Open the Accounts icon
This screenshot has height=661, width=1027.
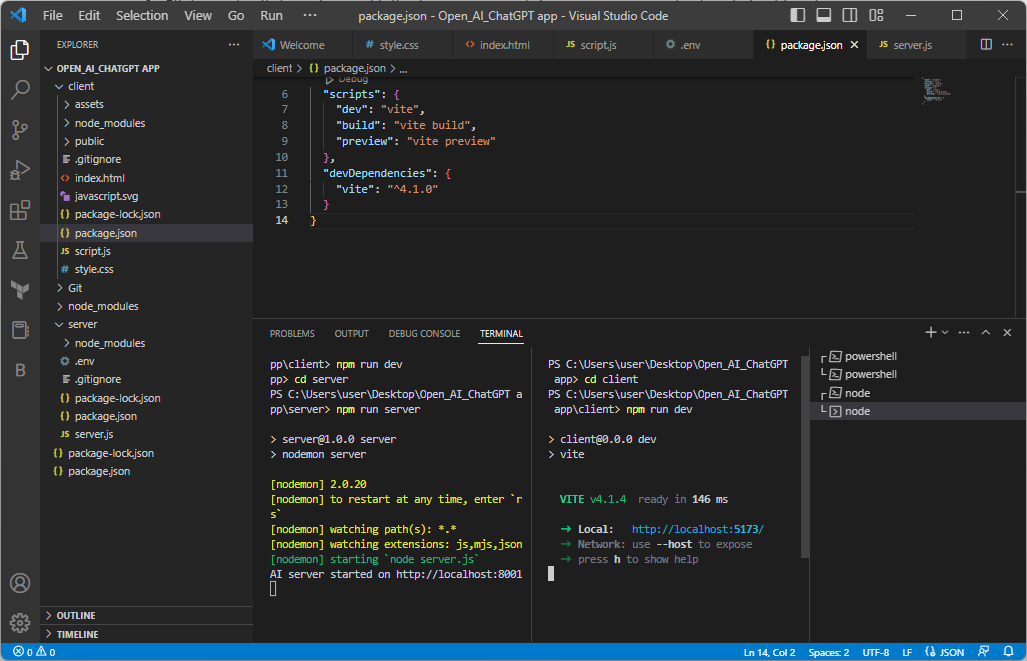20,582
